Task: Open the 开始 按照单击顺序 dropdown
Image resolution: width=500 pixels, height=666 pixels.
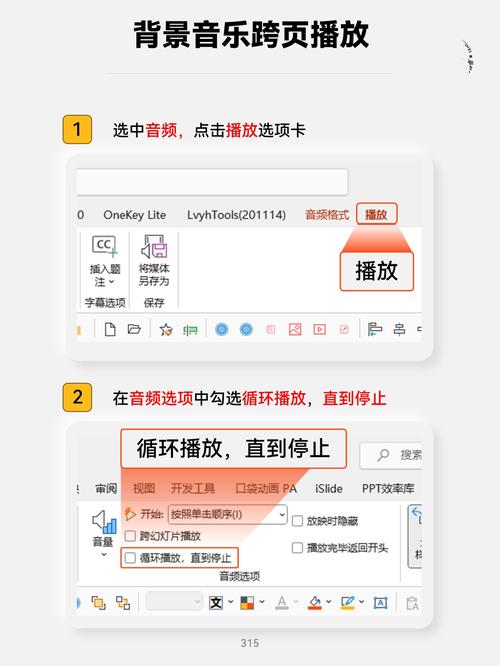Action: click(228, 514)
